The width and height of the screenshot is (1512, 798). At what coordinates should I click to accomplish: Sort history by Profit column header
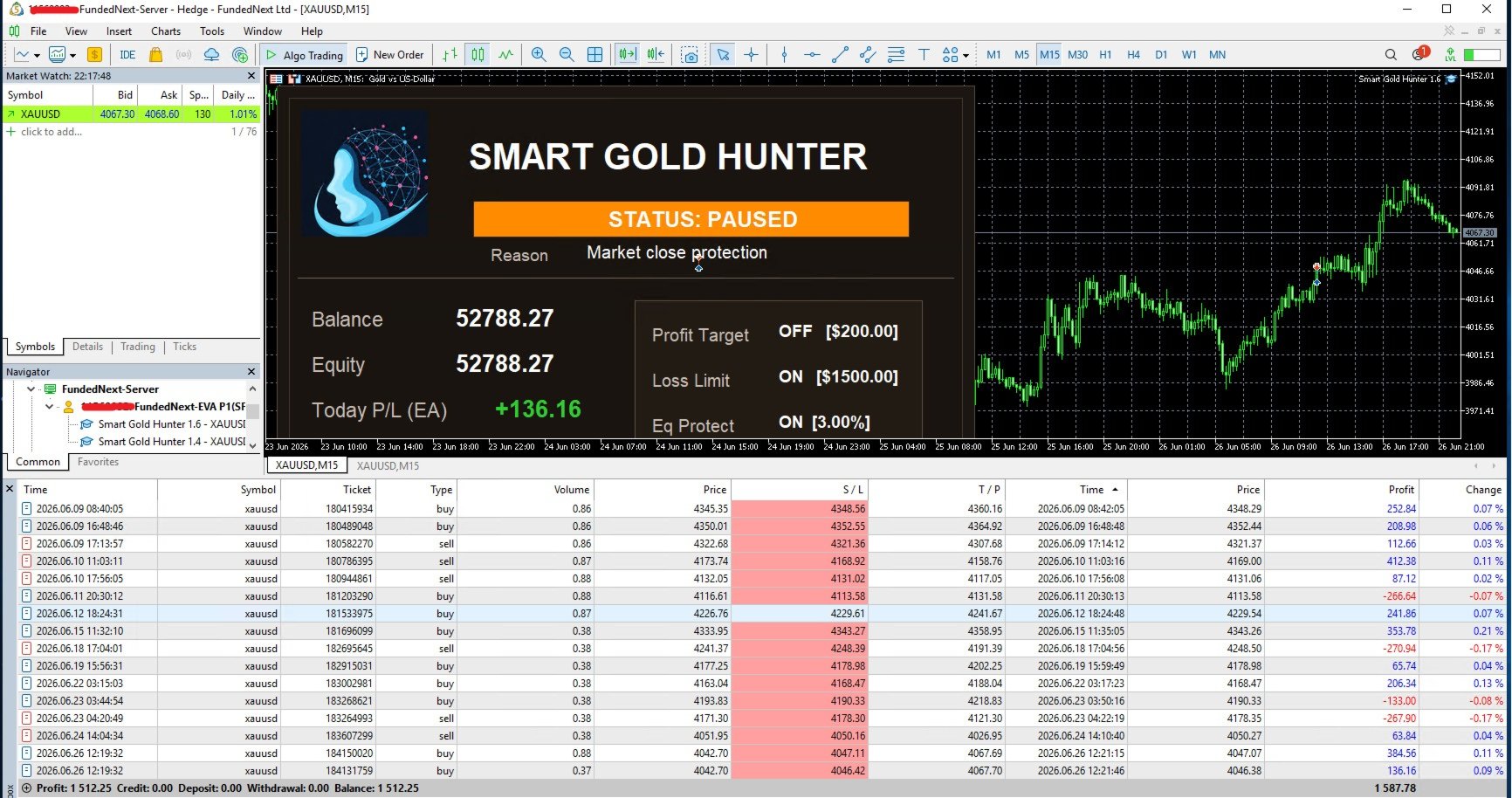click(x=1401, y=490)
